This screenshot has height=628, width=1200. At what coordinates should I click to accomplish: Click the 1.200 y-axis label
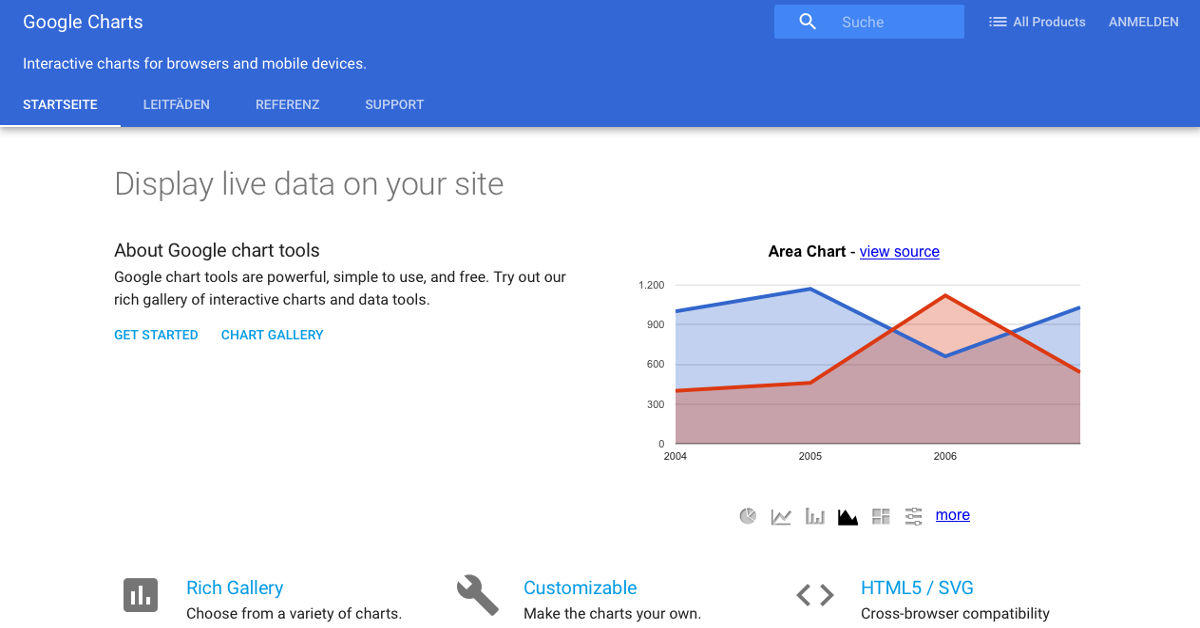click(651, 285)
